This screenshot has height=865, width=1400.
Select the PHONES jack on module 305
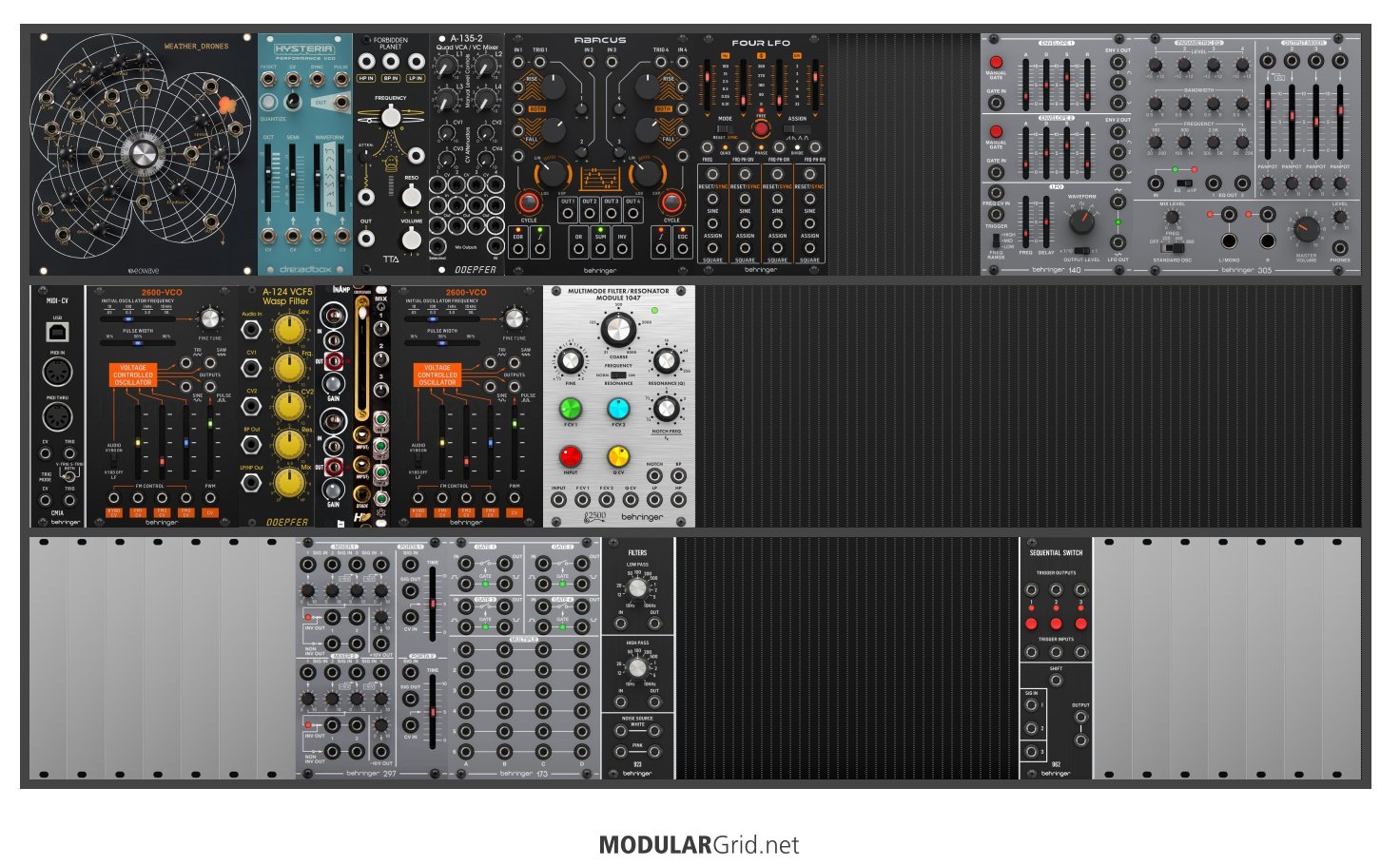pos(1339,248)
